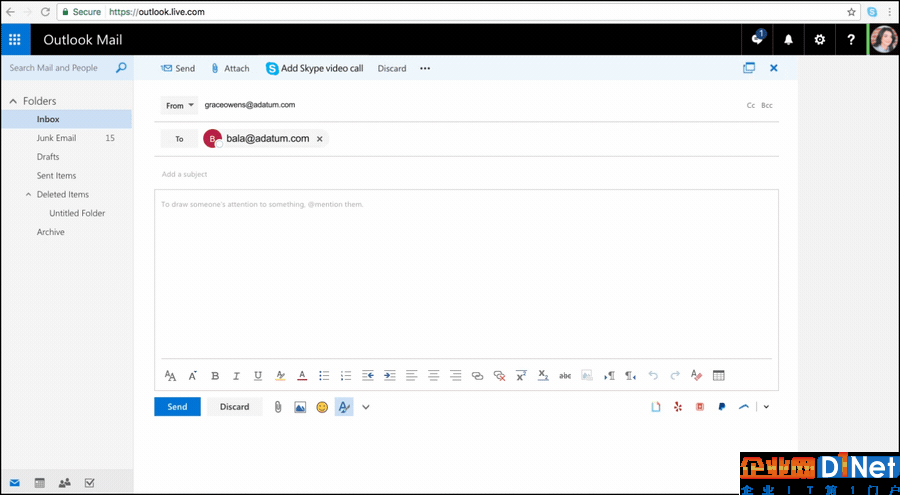900x495 pixels.
Task: Click in the message body area
Action: click(x=466, y=276)
